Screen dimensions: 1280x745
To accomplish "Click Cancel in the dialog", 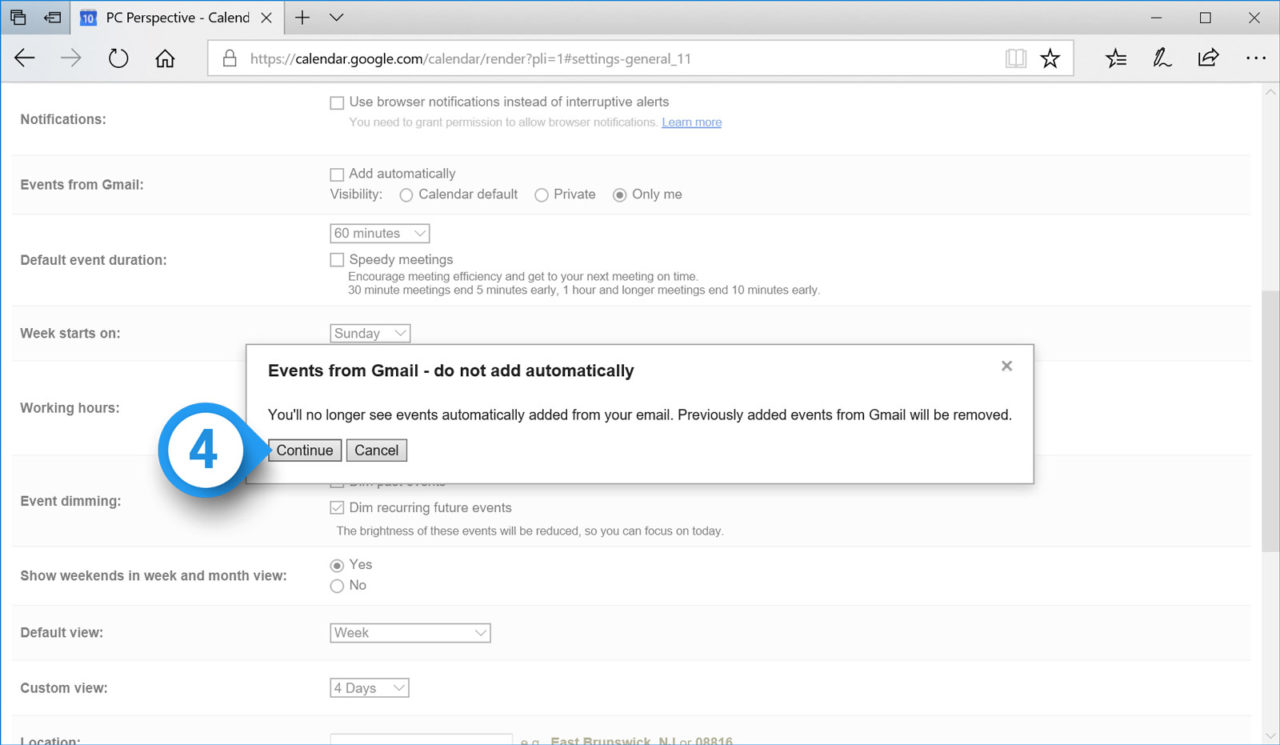I will pyautogui.click(x=376, y=450).
